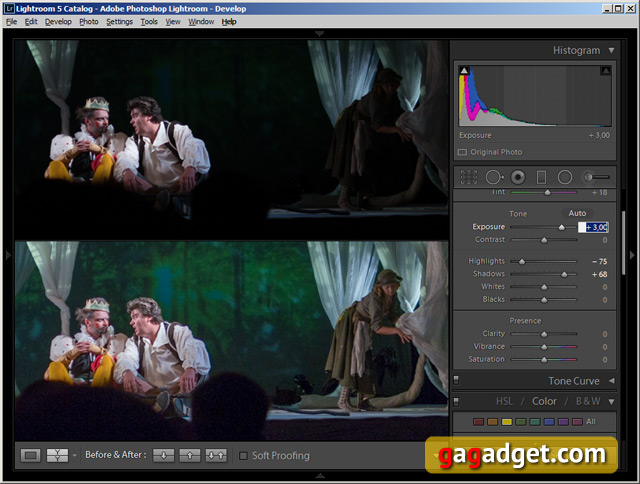The image size is (640, 484).
Task: Open the Edit menu
Action: click(x=31, y=22)
